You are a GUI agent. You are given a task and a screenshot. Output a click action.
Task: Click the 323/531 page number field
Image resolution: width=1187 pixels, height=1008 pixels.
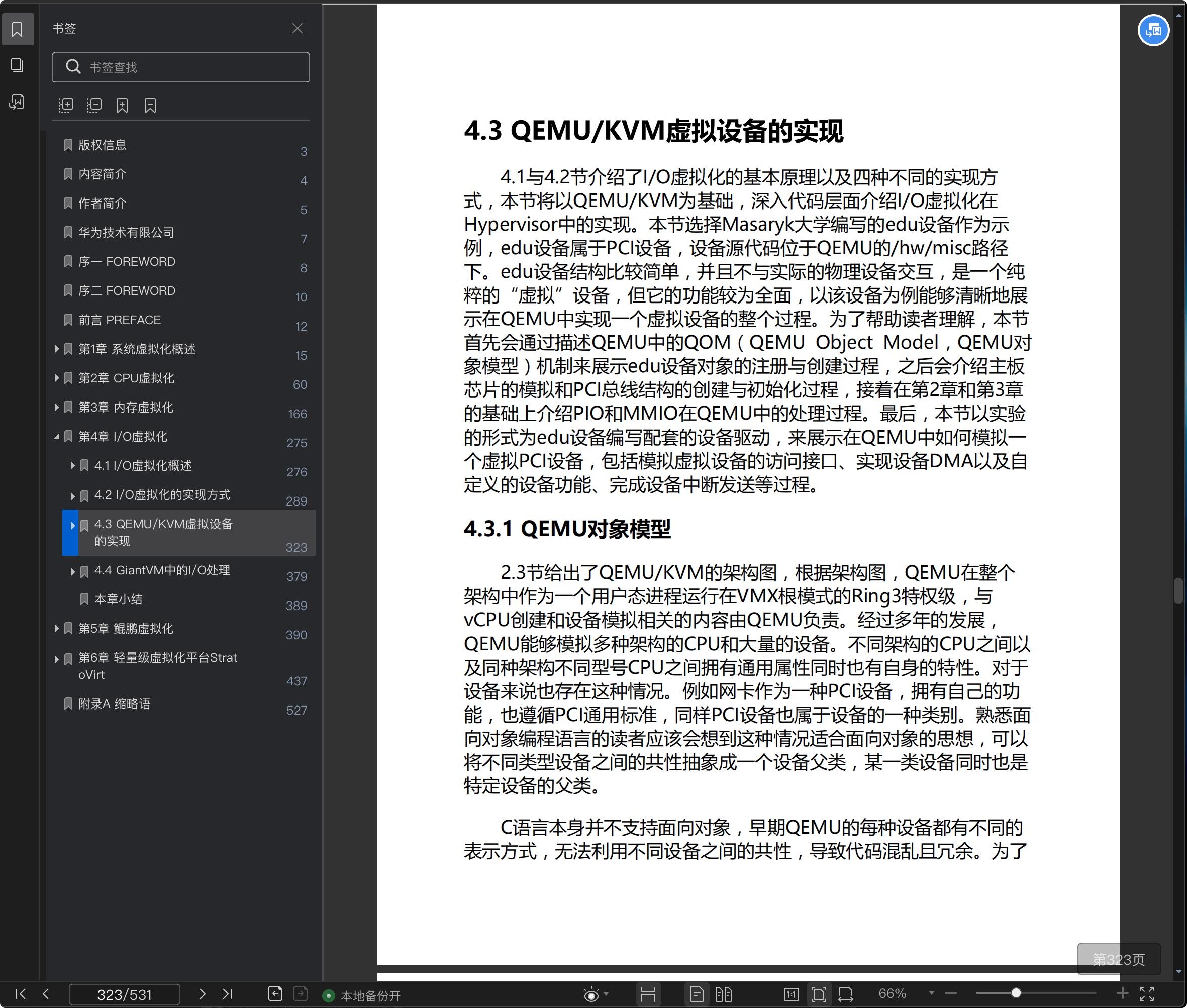[124, 994]
